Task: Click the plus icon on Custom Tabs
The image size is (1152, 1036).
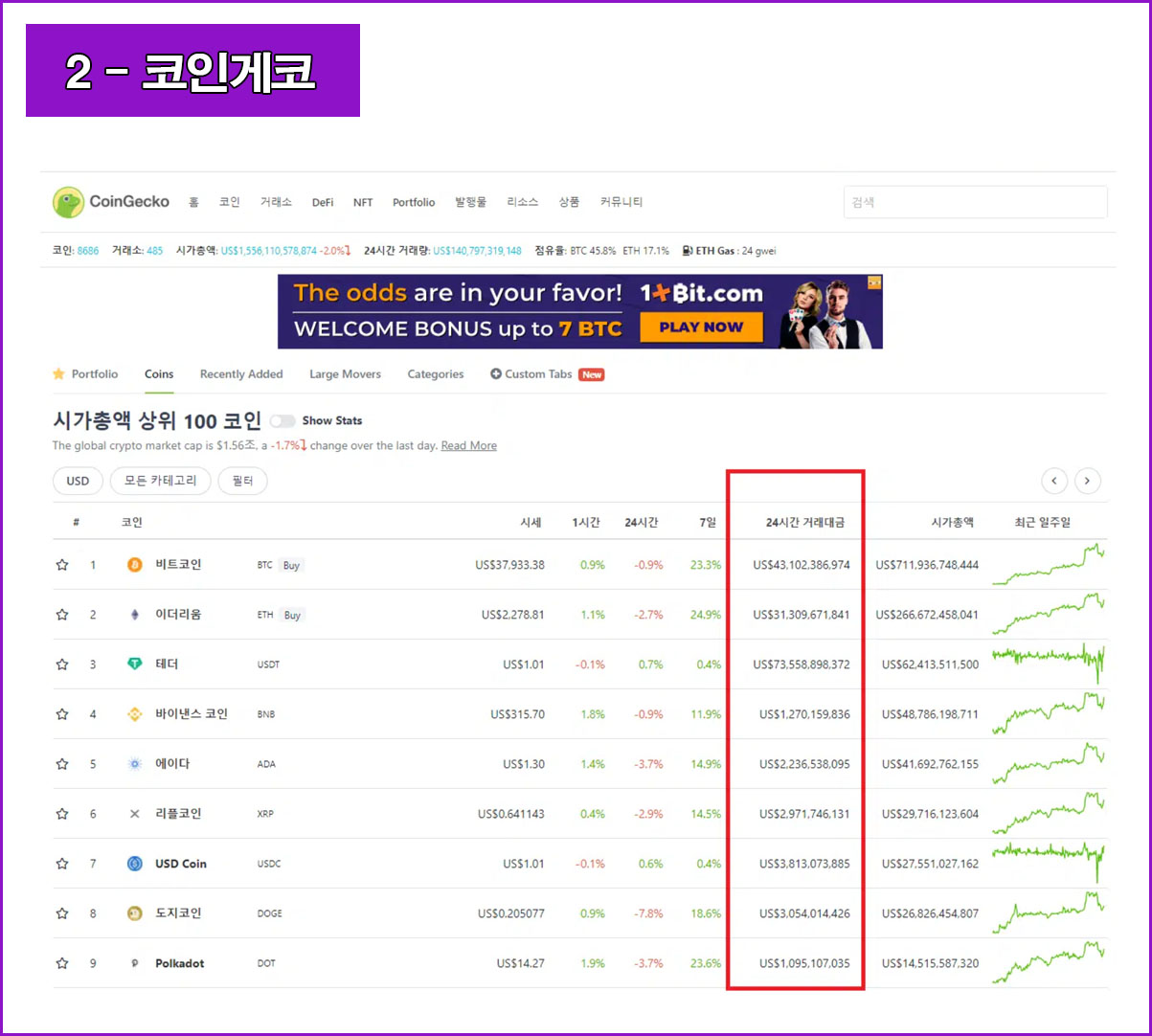Action: (496, 374)
